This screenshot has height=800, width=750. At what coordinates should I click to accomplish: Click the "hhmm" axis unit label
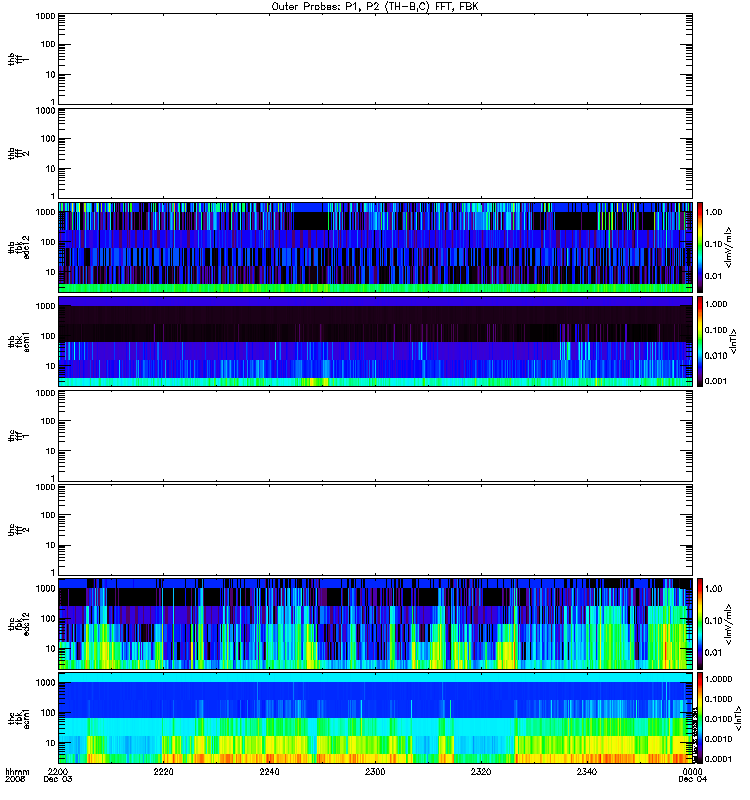(17, 771)
